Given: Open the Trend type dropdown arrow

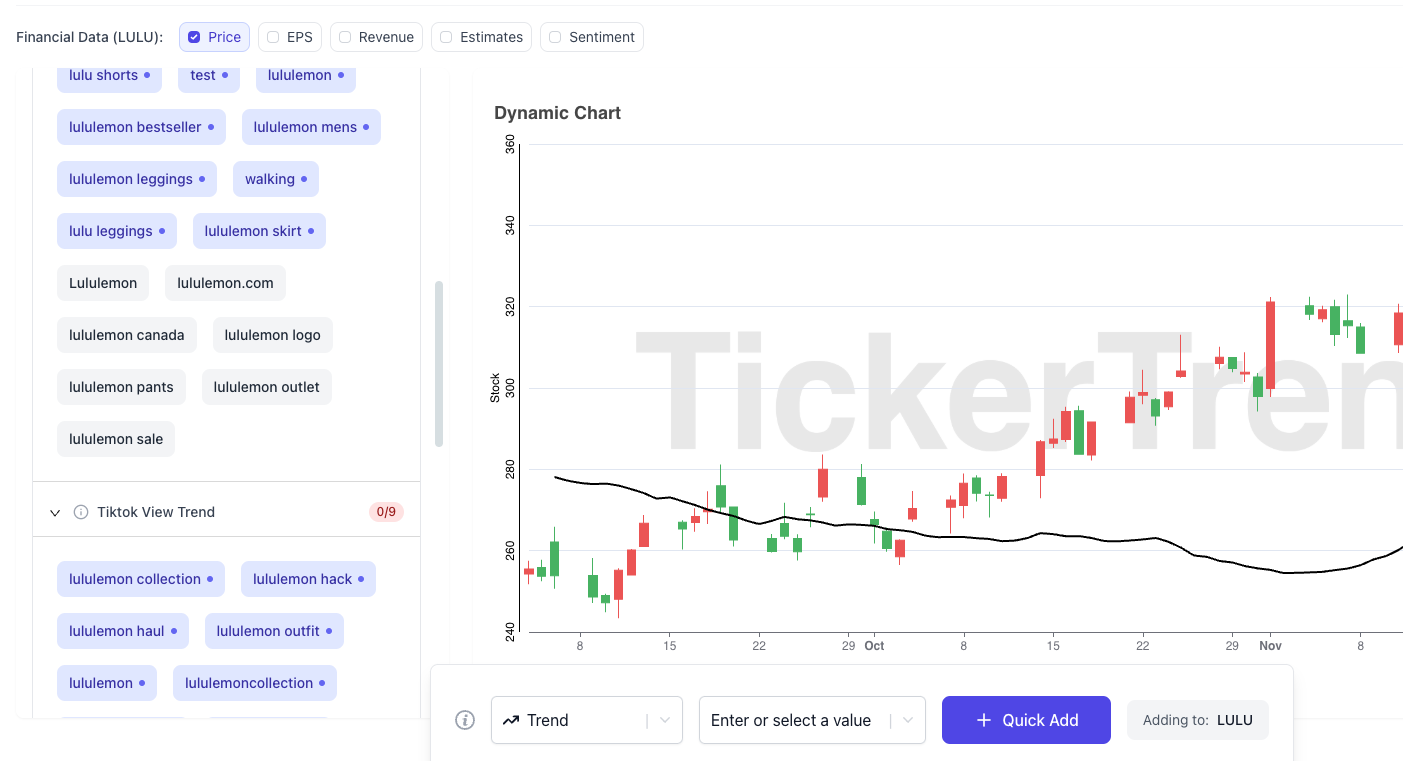Looking at the screenshot, I should click(665, 720).
